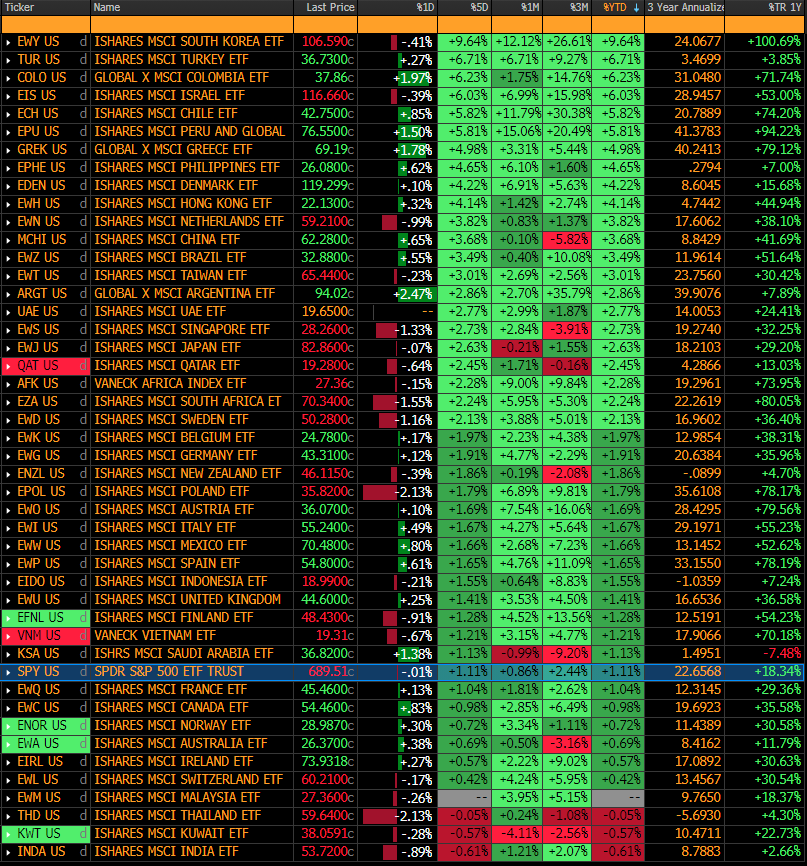The height and width of the screenshot is (866, 807).
Task: Click the red -4.11% cell for Kuwait
Action: click(517, 834)
